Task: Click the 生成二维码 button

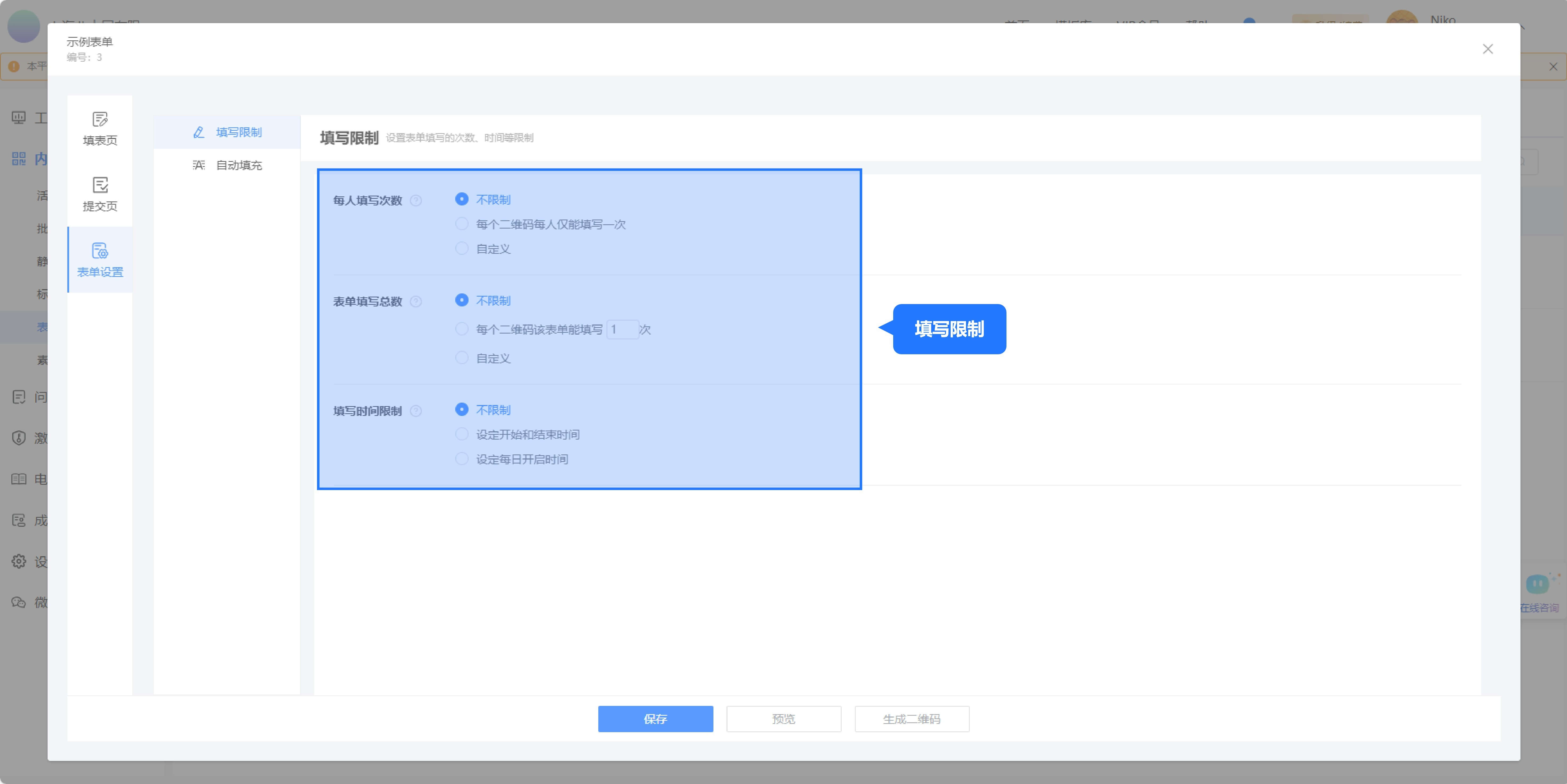Action: point(911,719)
